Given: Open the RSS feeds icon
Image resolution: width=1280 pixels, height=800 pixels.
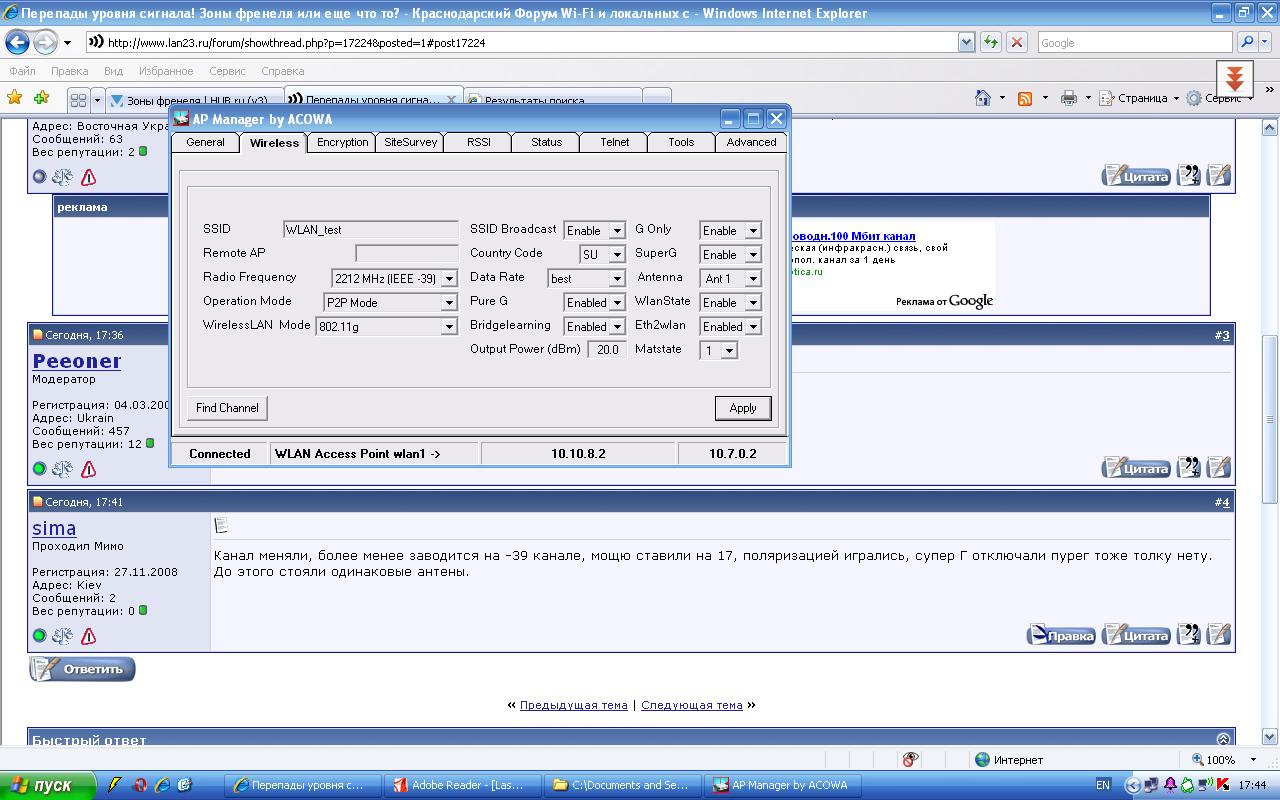Looking at the screenshot, I should [x=1025, y=98].
